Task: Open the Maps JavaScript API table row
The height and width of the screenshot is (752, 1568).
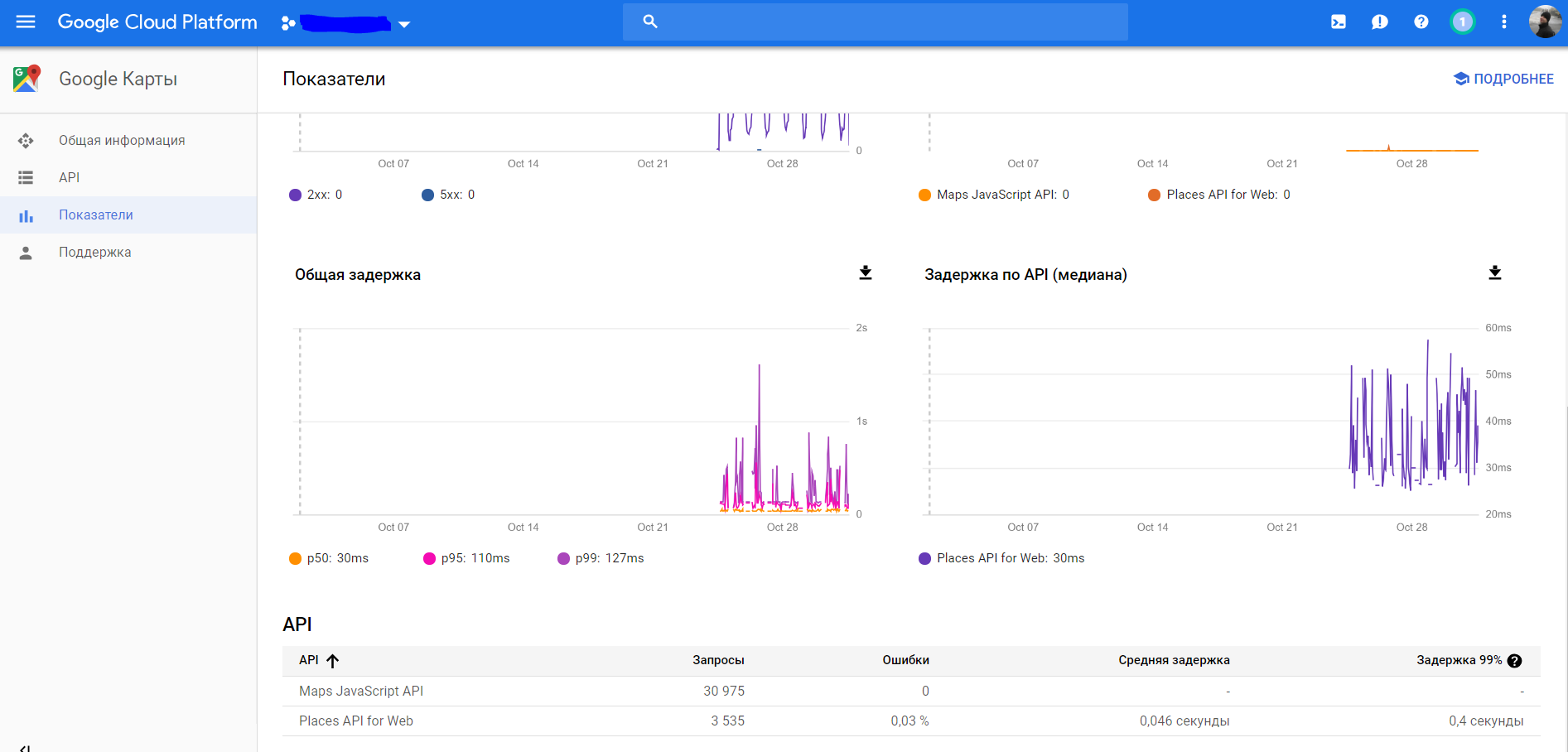Action: tap(911, 692)
